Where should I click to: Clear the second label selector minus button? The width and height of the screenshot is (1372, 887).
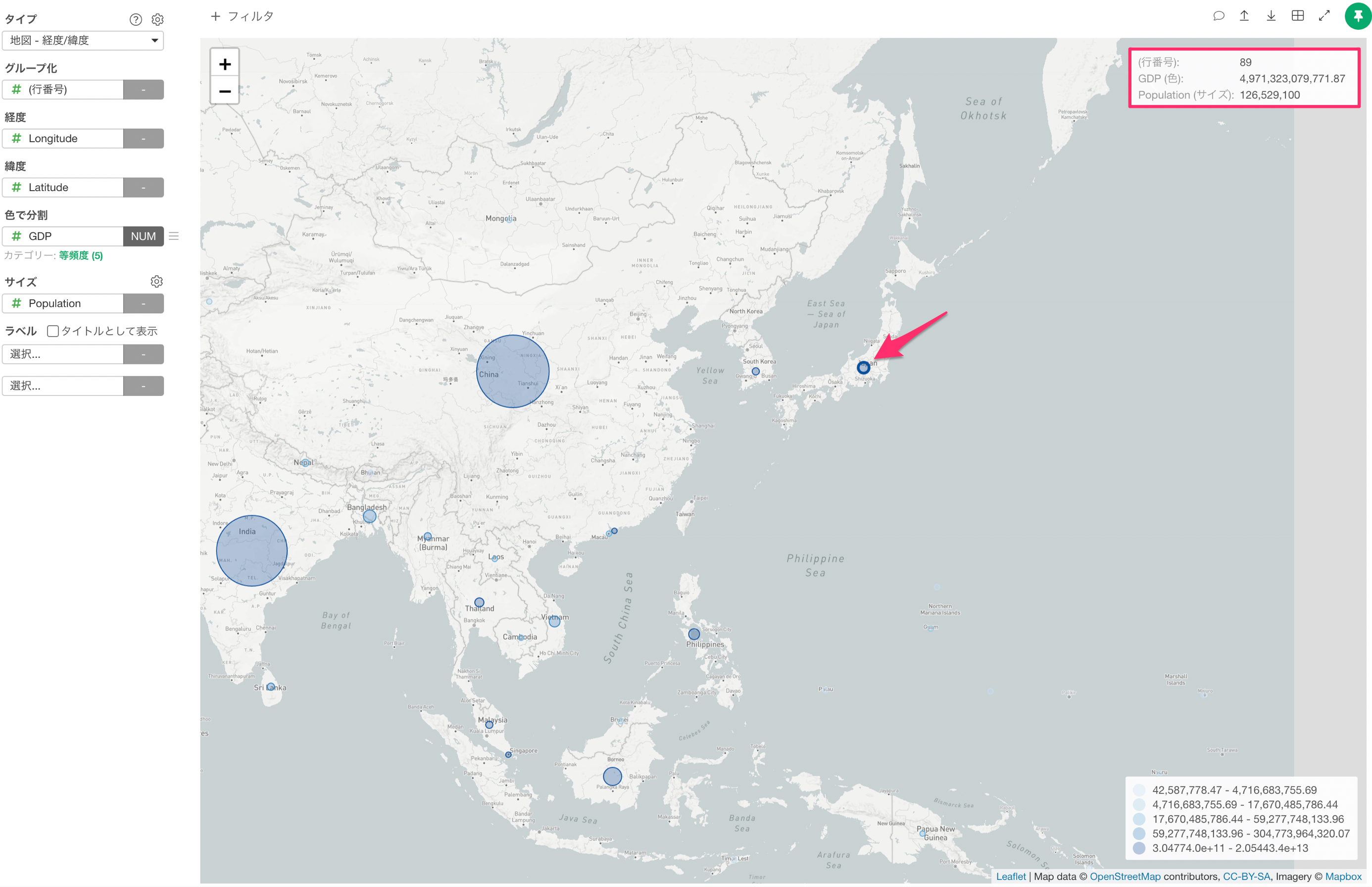pyautogui.click(x=144, y=386)
